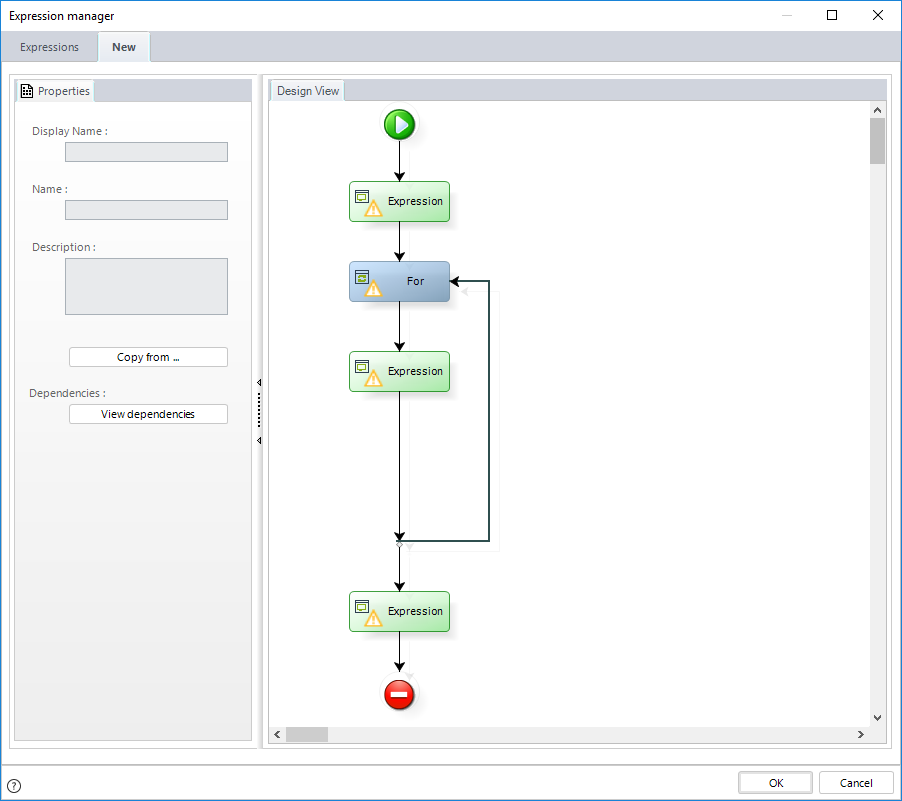The width and height of the screenshot is (902, 801).
Task: Select the Expression node inside the For loop
Action: point(399,371)
